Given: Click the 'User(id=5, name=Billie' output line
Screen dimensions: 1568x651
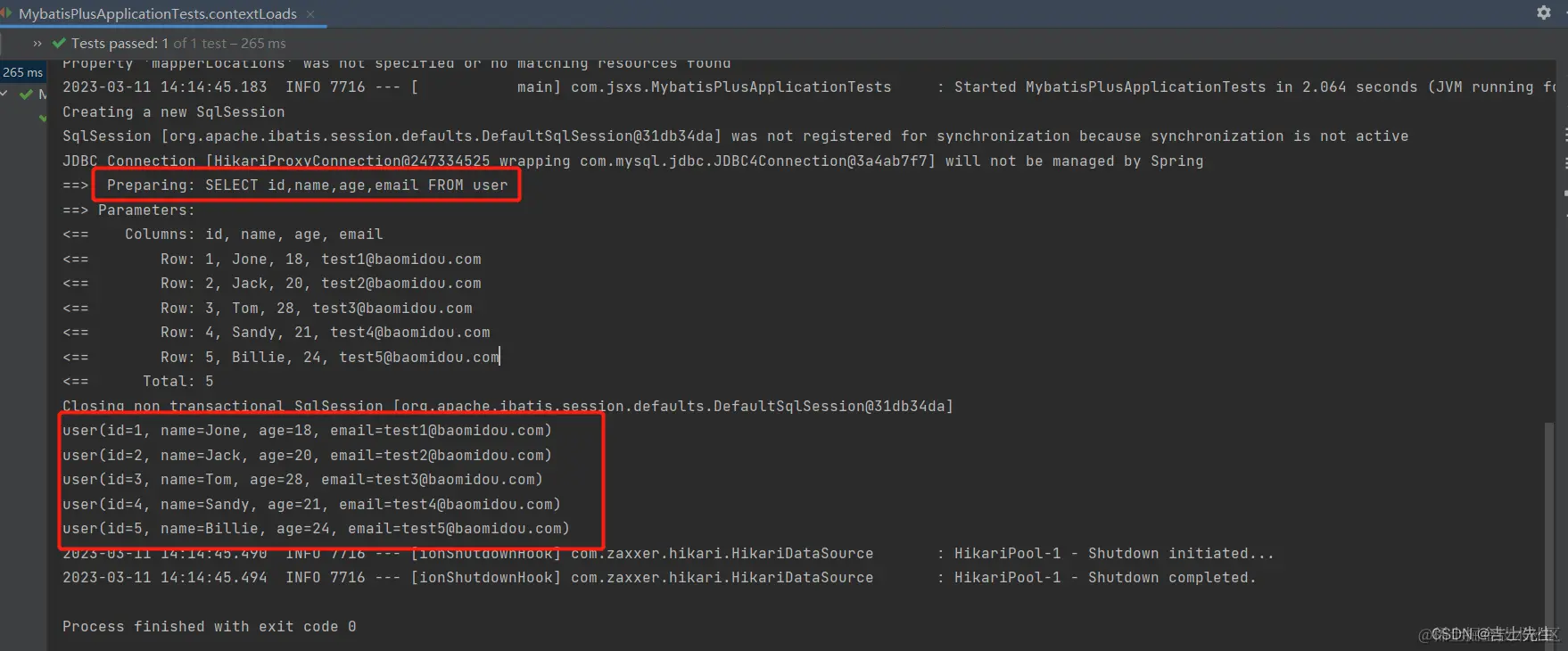Looking at the screenshot, I should [x=317, y=529].
